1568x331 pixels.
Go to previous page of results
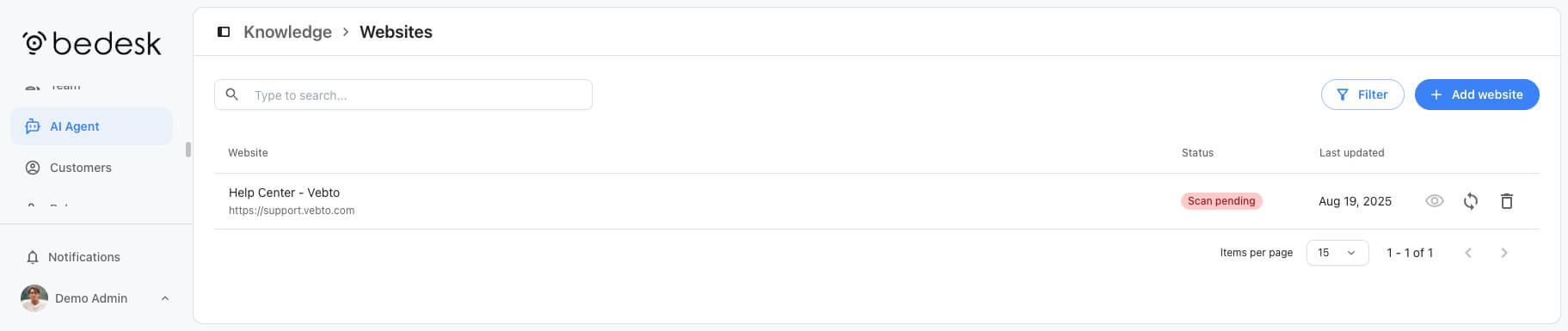point(1468,253)
